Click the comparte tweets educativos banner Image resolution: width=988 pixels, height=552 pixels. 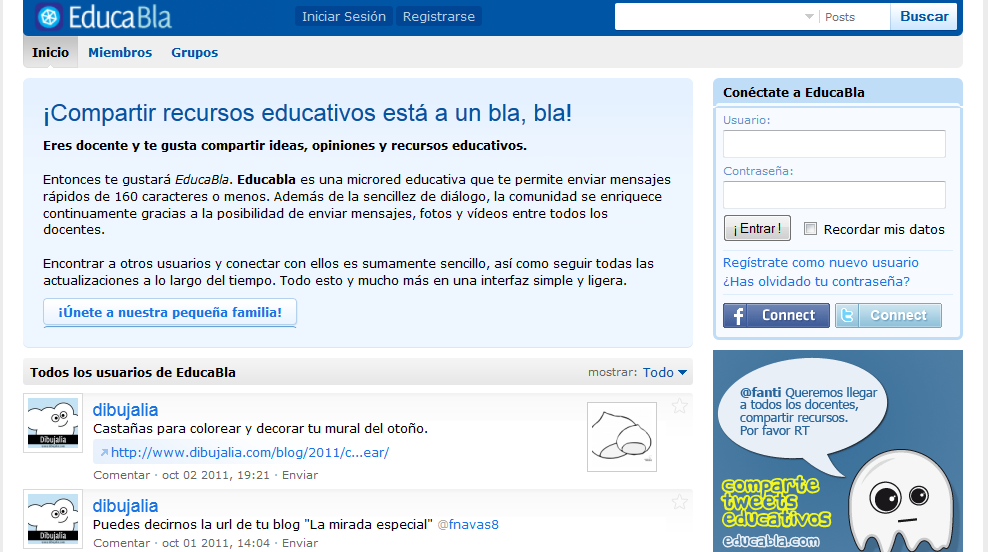click(x=838, y=451)
